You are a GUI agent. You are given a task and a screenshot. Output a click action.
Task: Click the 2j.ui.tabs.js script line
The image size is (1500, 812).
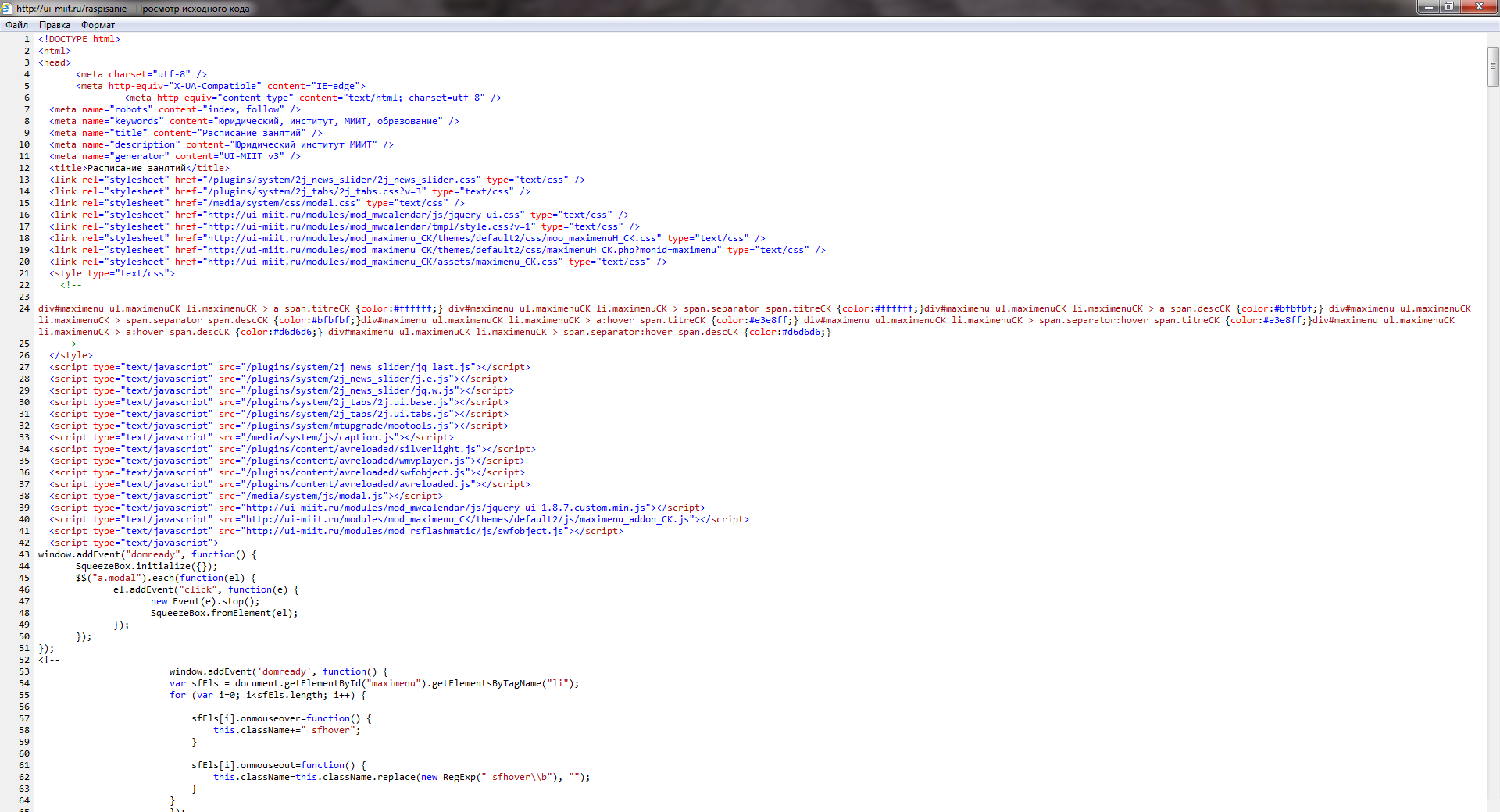(279, 414)
